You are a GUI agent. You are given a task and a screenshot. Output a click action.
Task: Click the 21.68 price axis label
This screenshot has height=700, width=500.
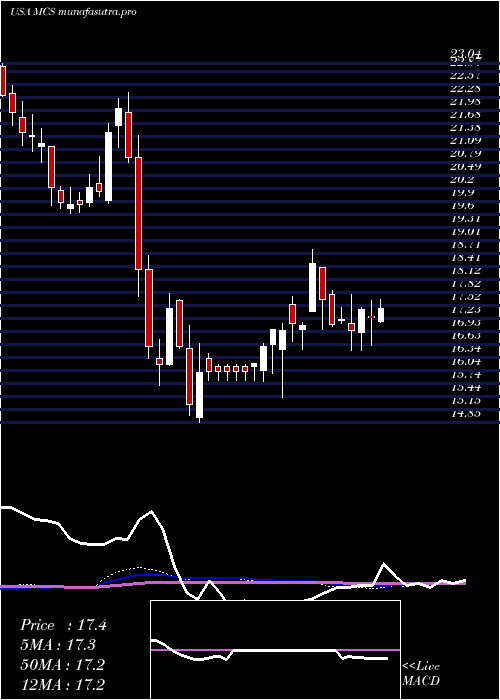(x=466, y=115)
